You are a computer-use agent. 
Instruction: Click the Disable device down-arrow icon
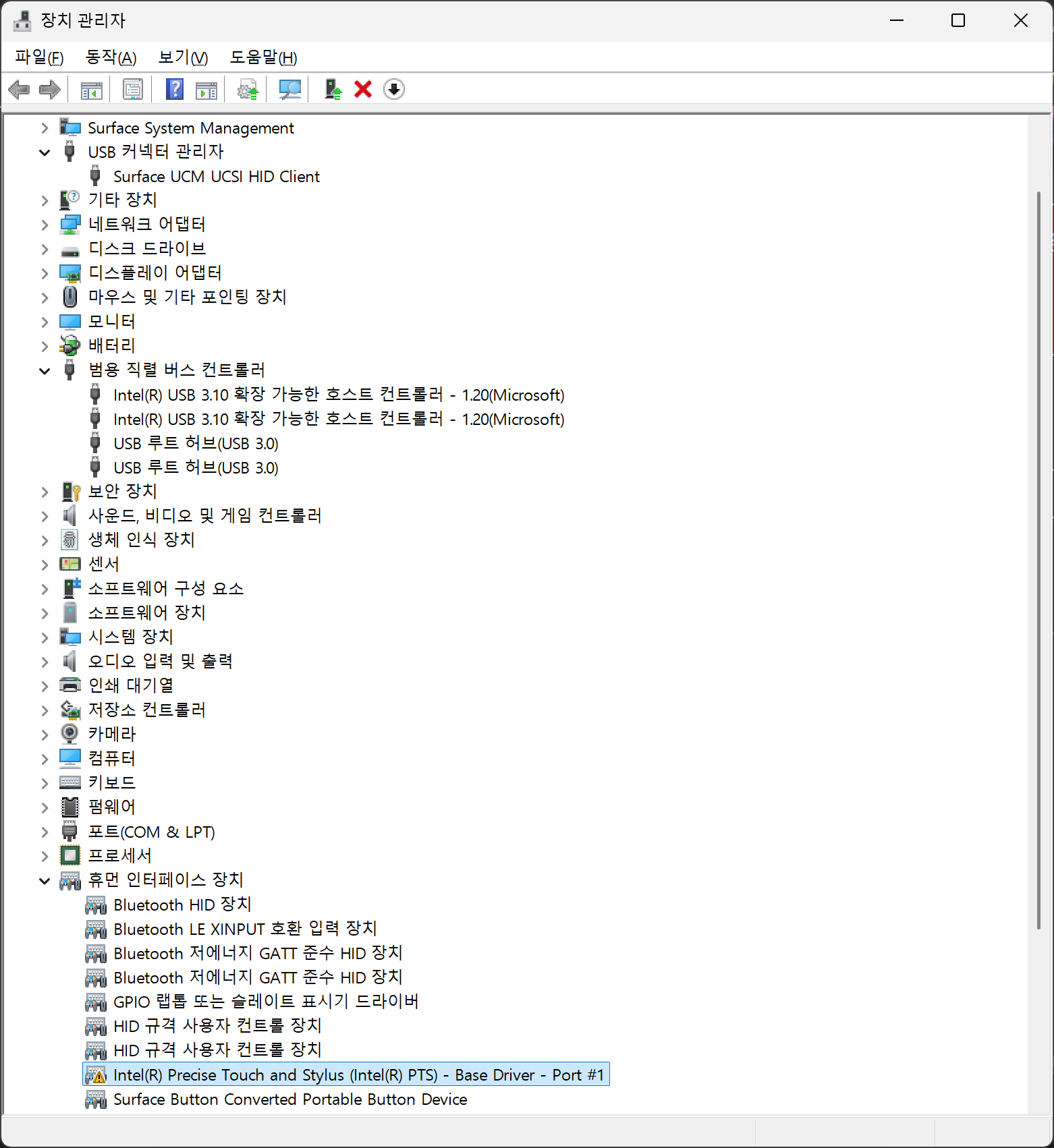394,89
